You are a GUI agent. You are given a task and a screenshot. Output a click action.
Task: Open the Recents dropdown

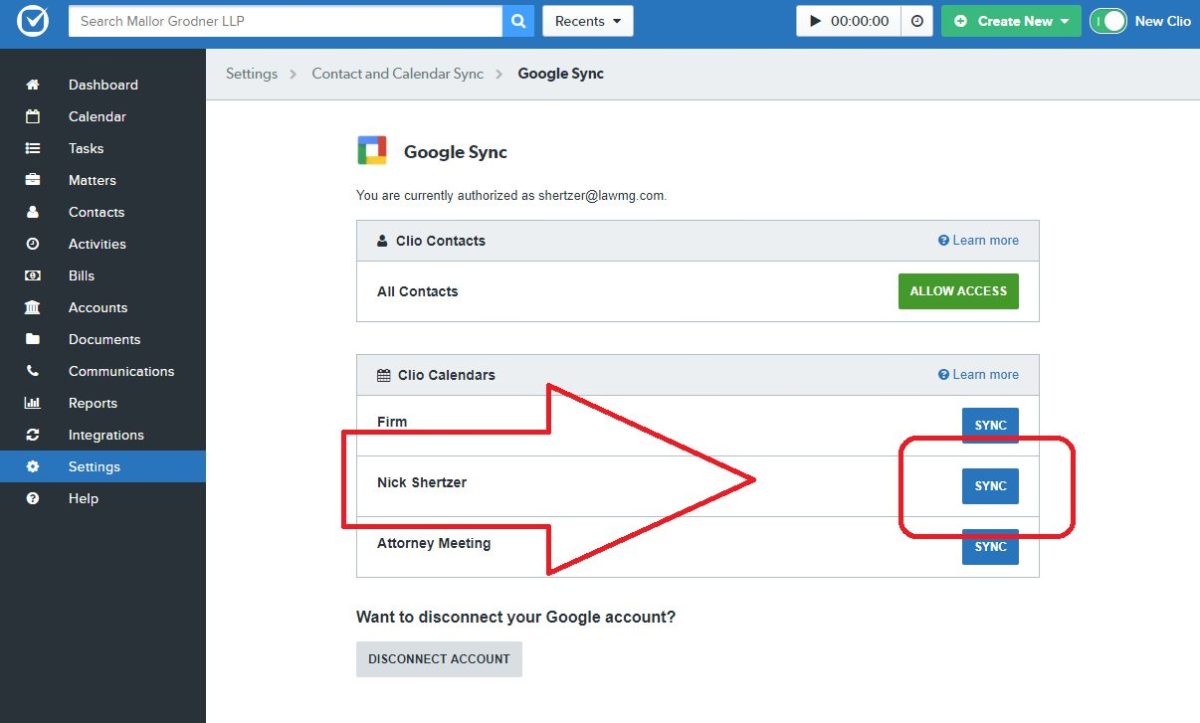coord(588,21)
